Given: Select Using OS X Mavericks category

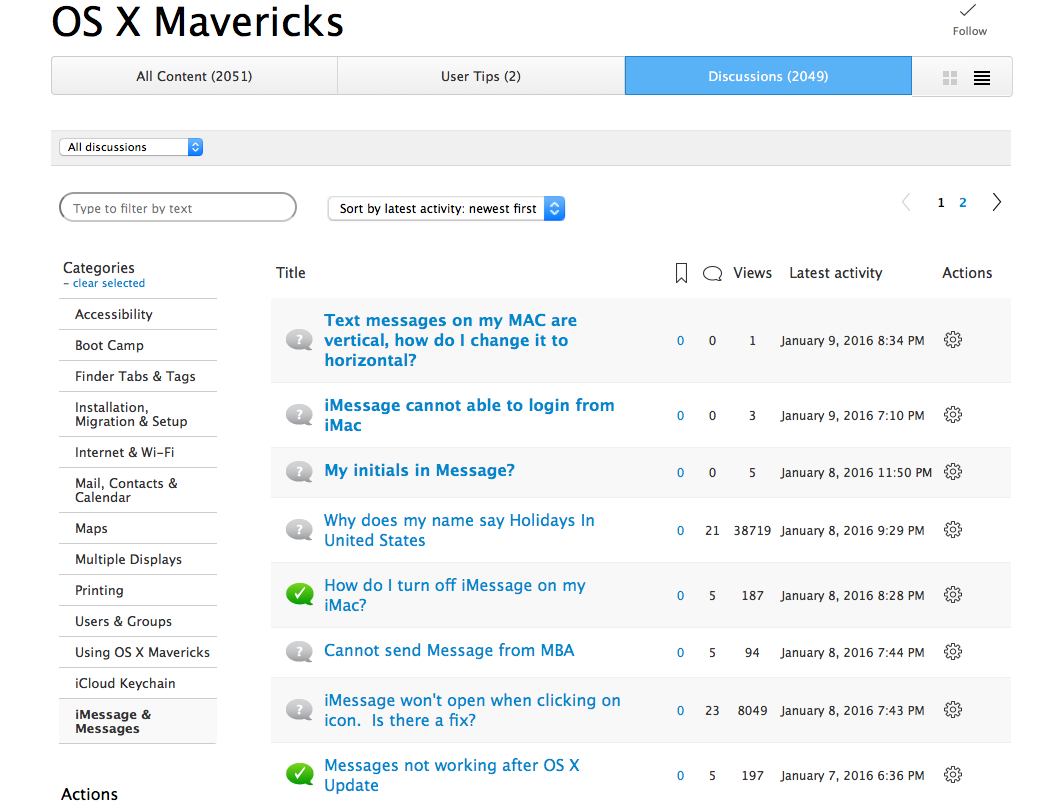Looking at the screenshot, I should 138,653.
